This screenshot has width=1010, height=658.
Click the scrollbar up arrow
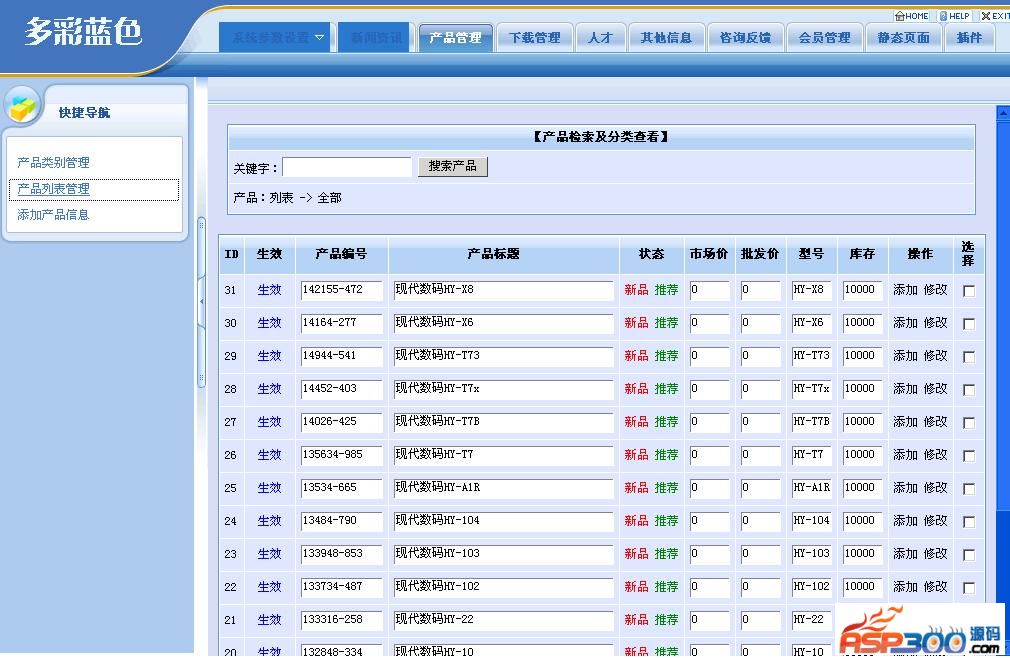[1003, 114]
